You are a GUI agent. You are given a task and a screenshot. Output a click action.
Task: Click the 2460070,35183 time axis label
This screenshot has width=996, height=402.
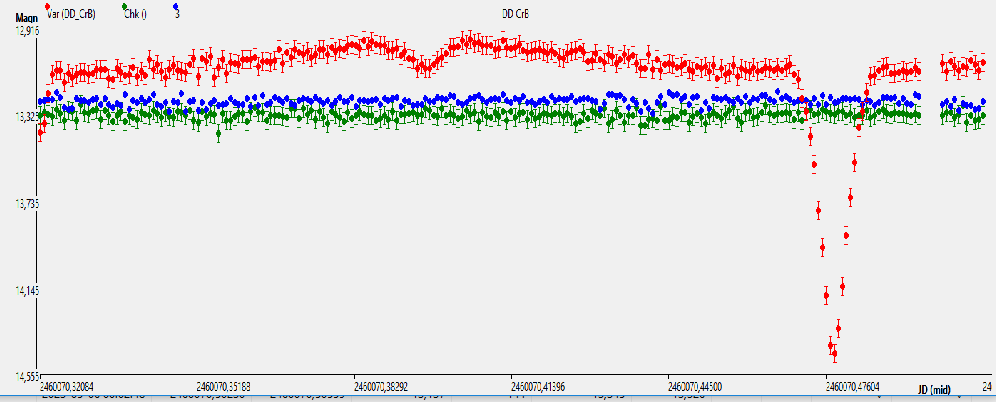coord(222,385)
